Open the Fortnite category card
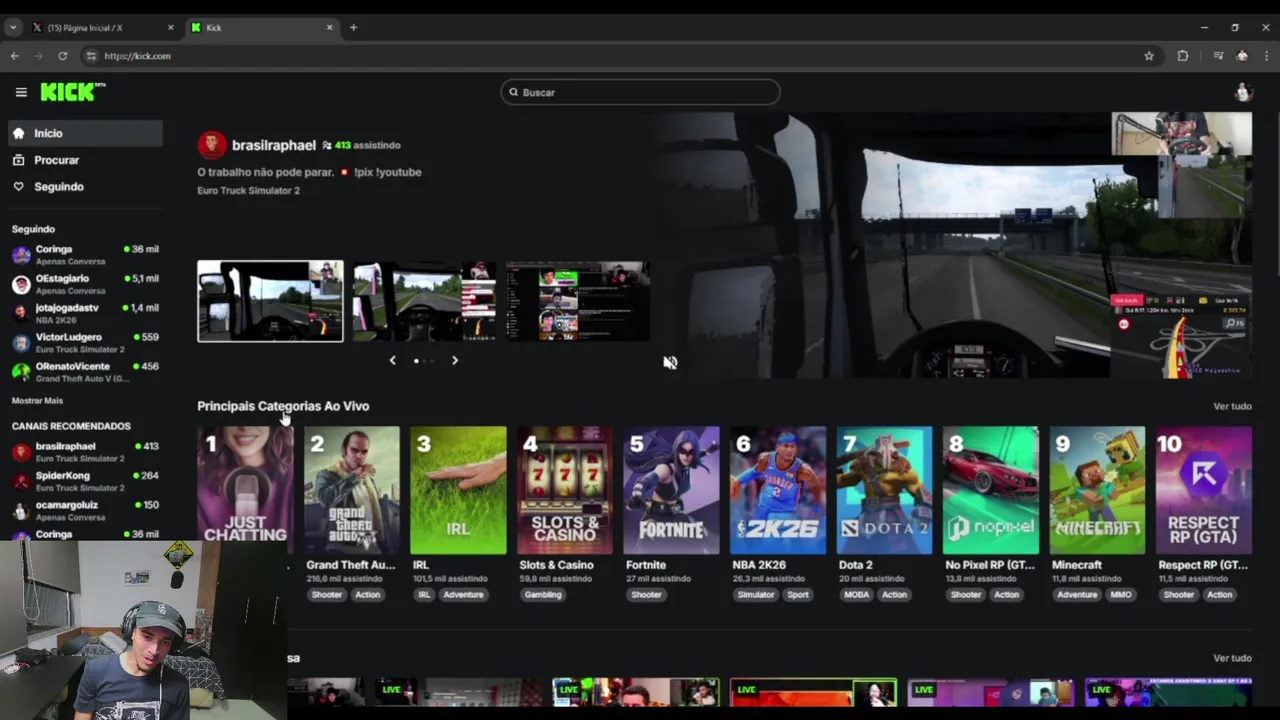Screen dimensions: 1280x720 pyautogui.click(x=671, y=490)
